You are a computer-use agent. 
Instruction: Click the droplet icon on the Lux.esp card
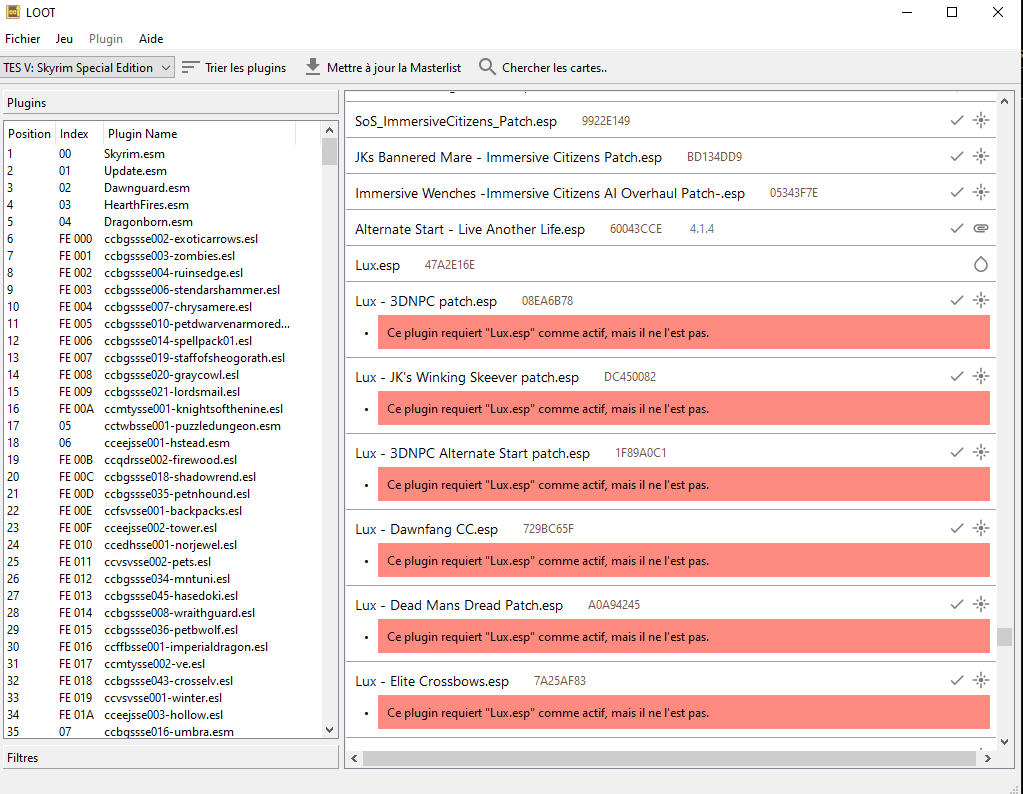pos(980,265)
